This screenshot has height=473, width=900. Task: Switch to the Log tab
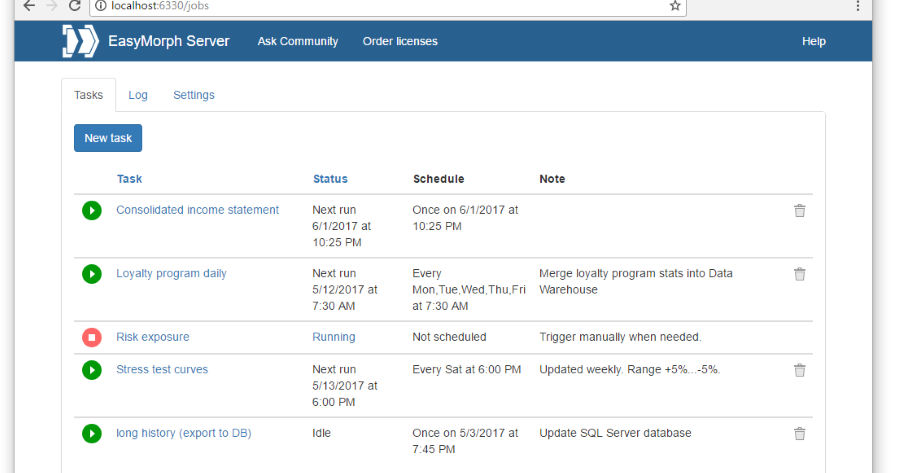pyautogui.click(x=138, y=95)
